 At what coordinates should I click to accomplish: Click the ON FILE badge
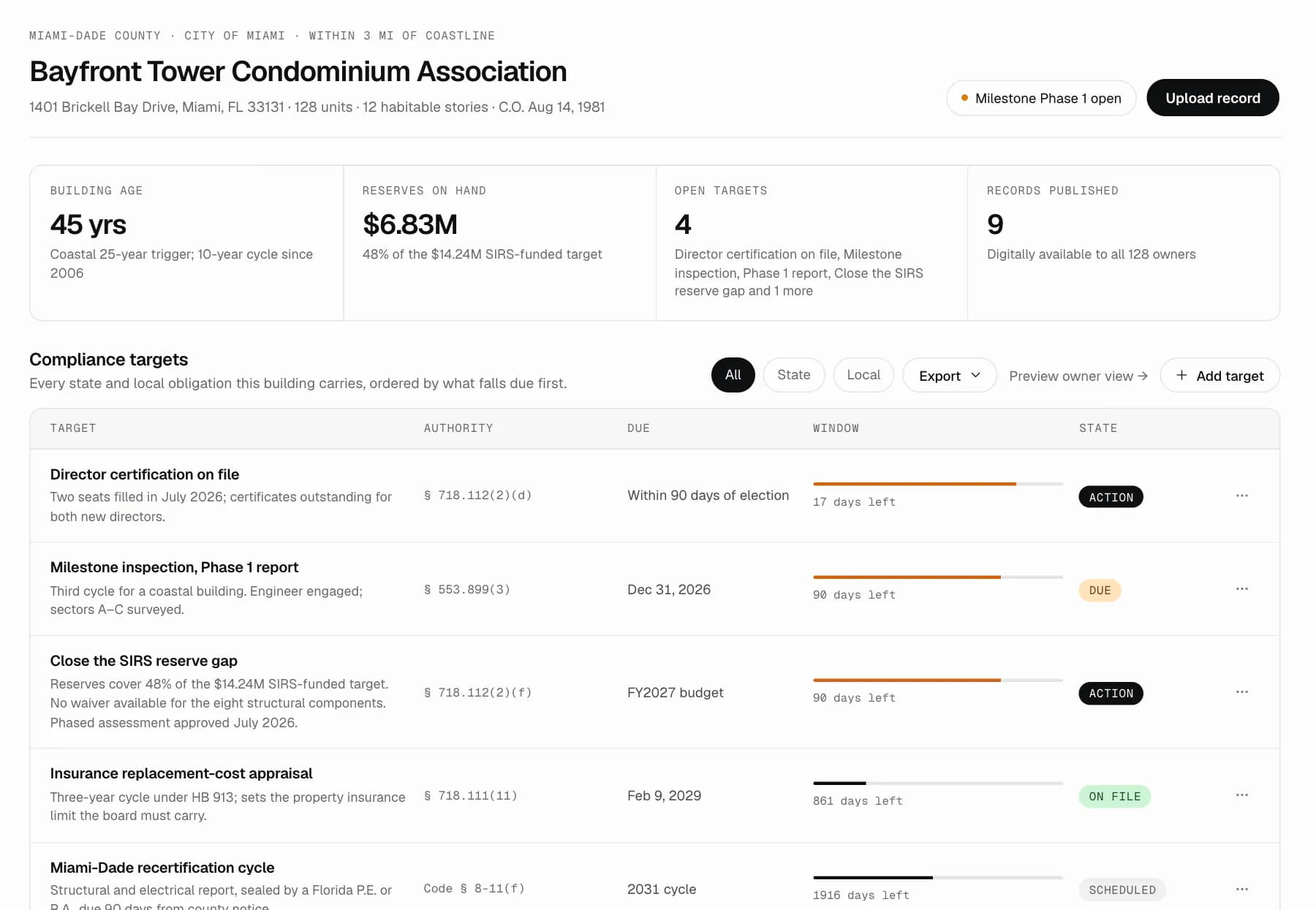(1114, 797)
